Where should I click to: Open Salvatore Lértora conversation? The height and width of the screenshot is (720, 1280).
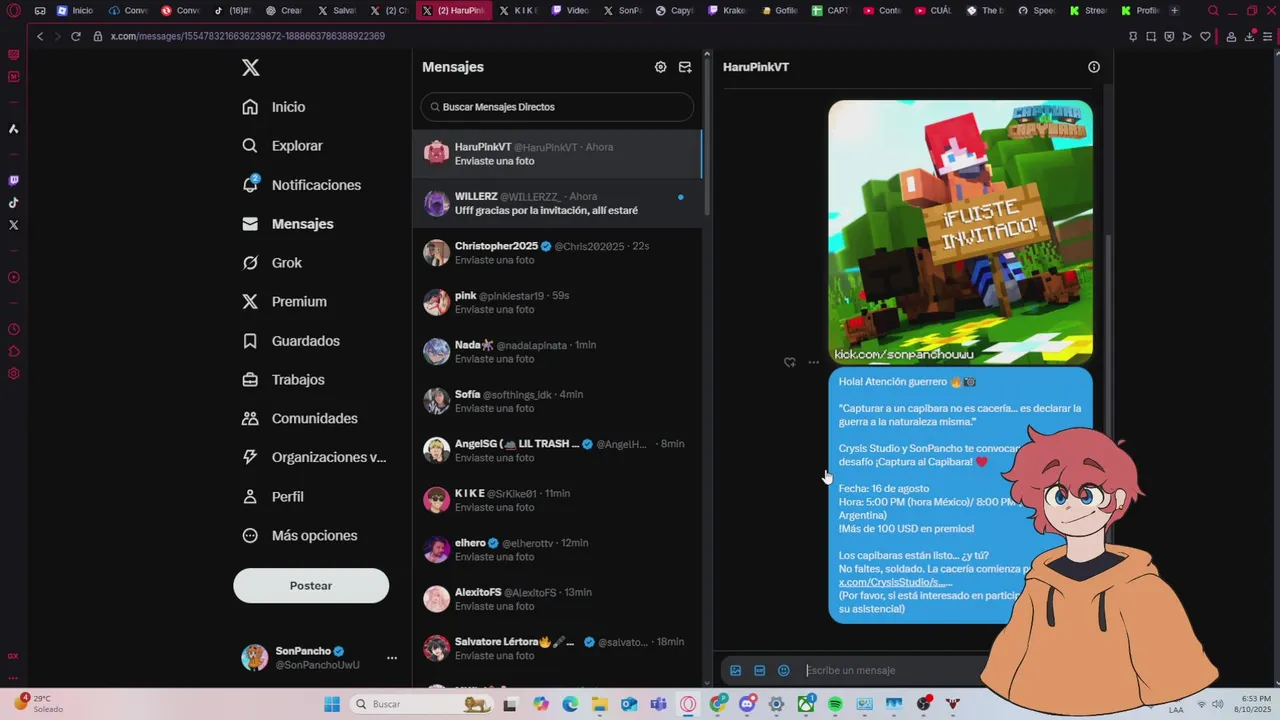(x=557, y=649)
